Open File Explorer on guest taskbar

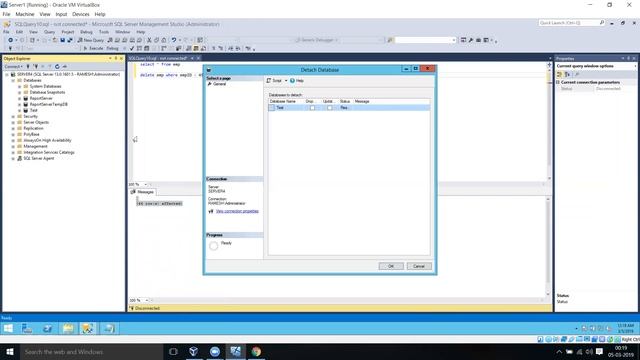coord(68,329)
